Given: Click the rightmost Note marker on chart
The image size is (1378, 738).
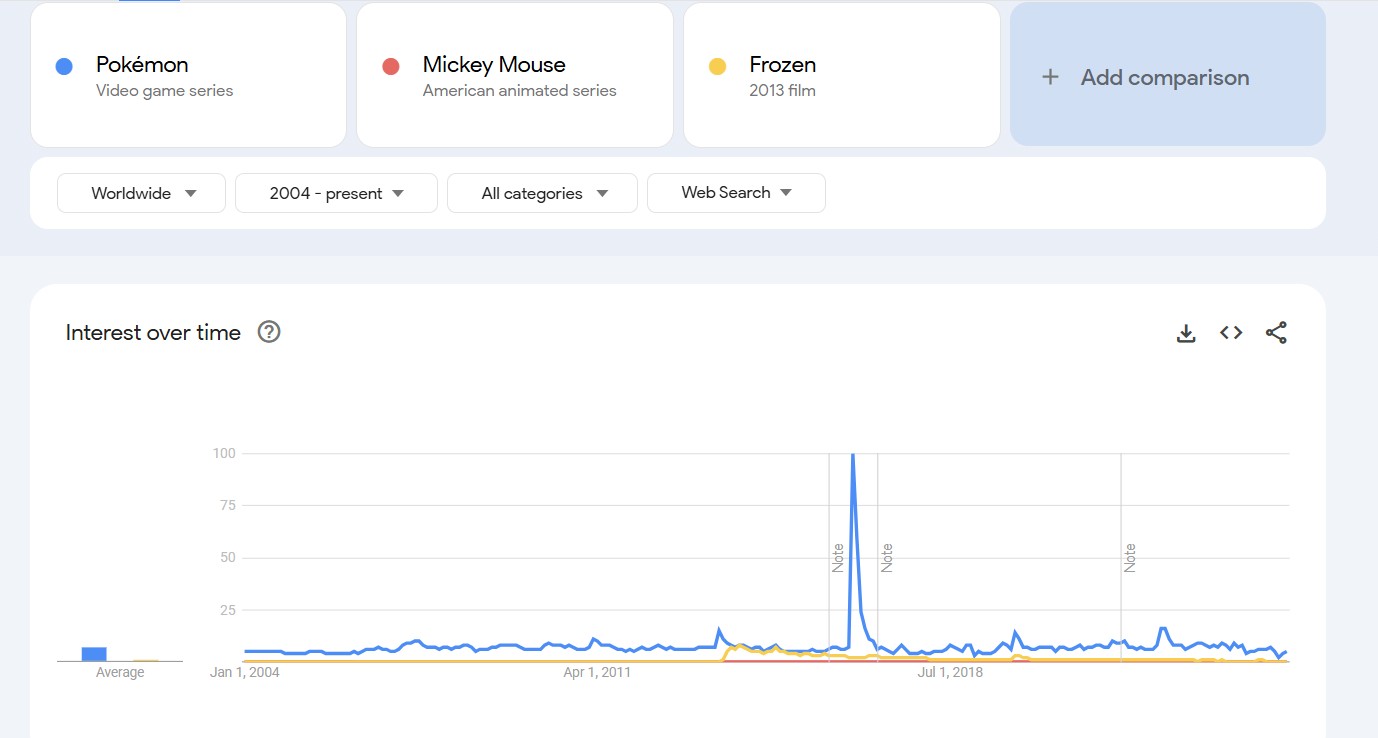Looking at the screenshot, I should [1130, 557].
